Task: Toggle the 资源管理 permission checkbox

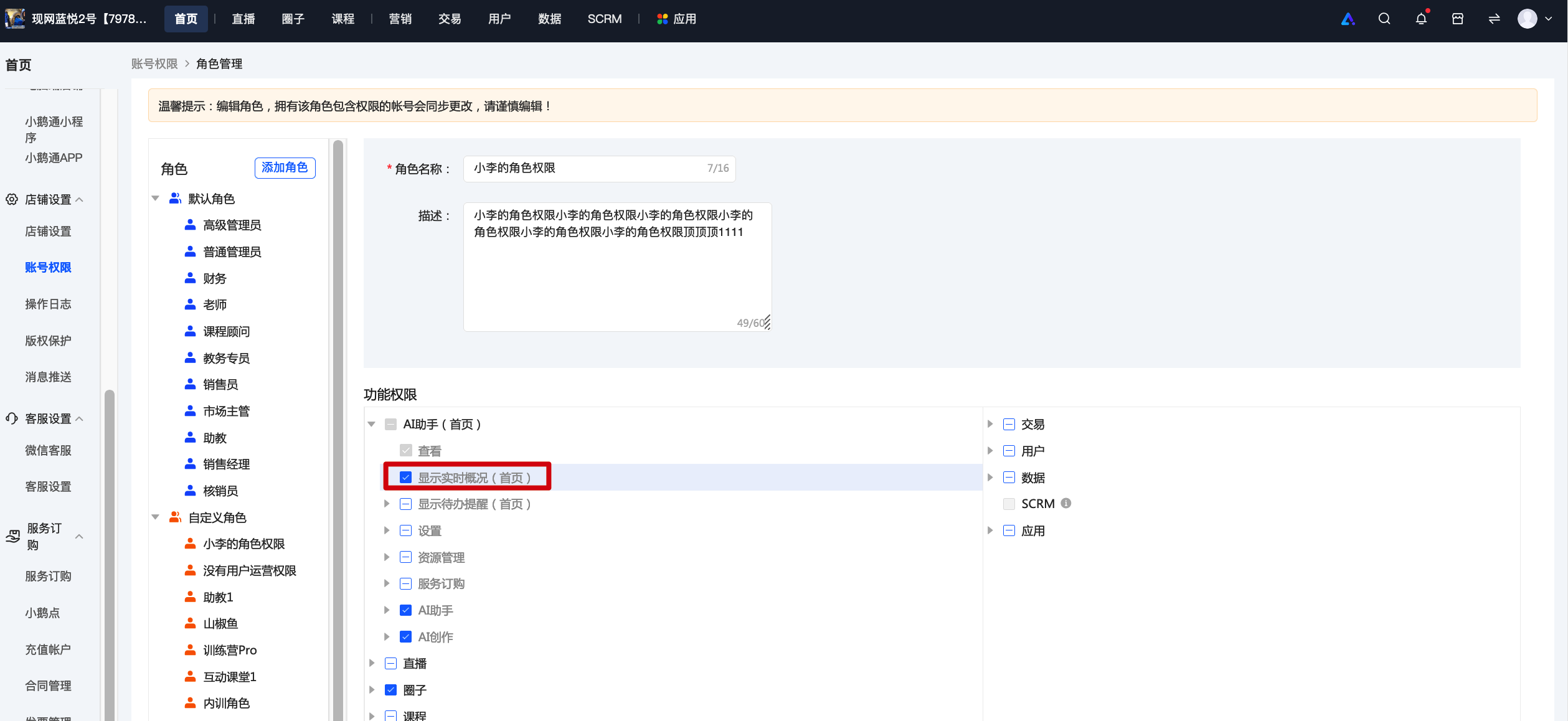Action: 406,557
